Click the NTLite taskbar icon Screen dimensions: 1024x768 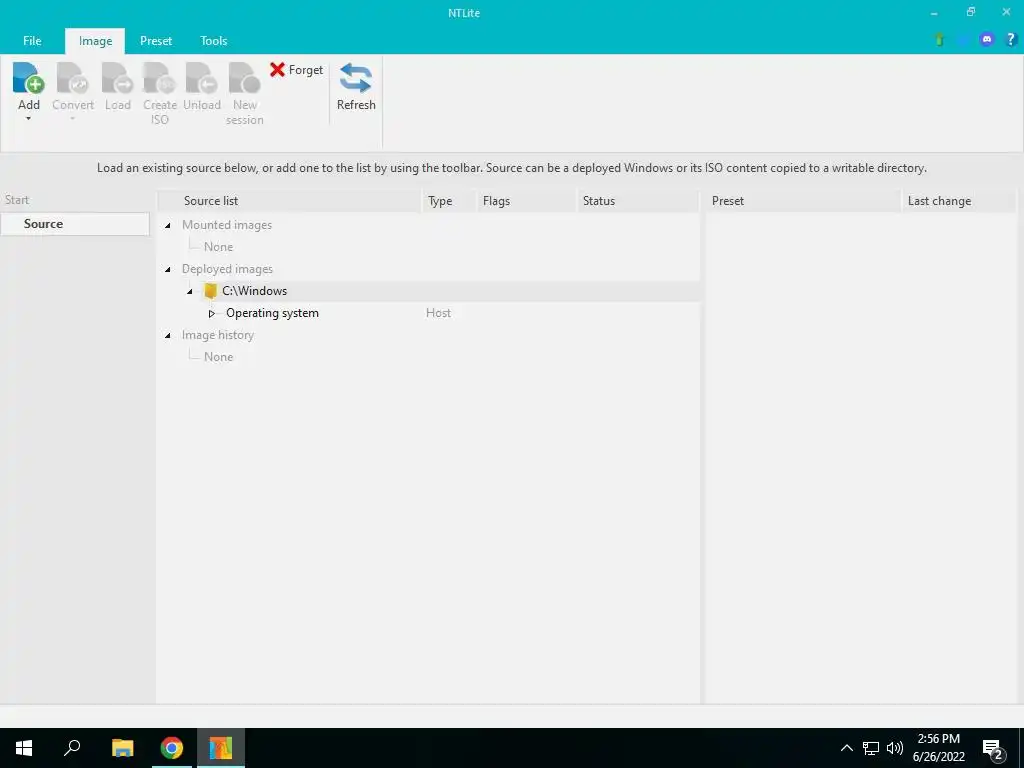[221, 748]
